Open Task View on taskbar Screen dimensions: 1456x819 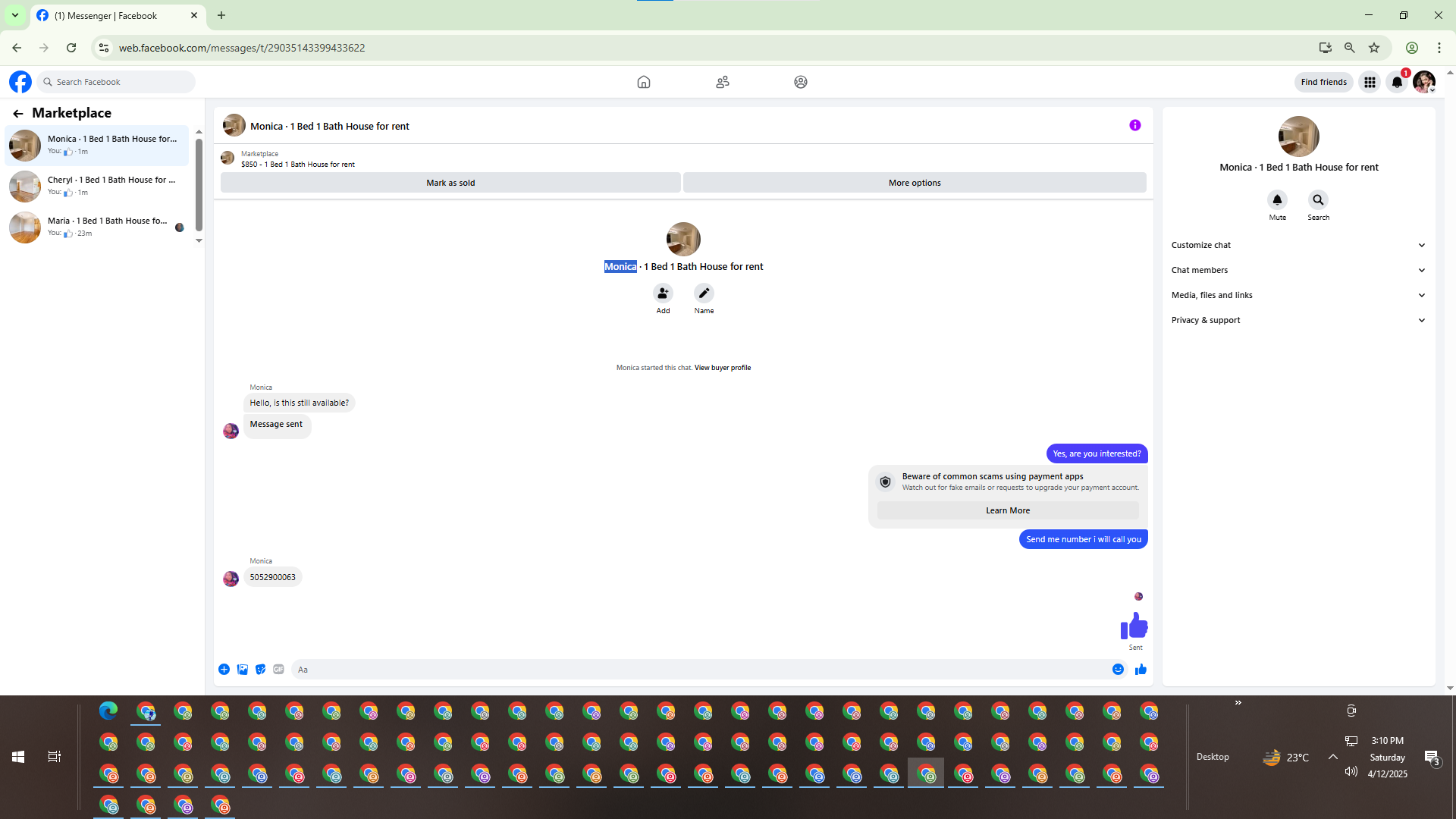(55, 757)
